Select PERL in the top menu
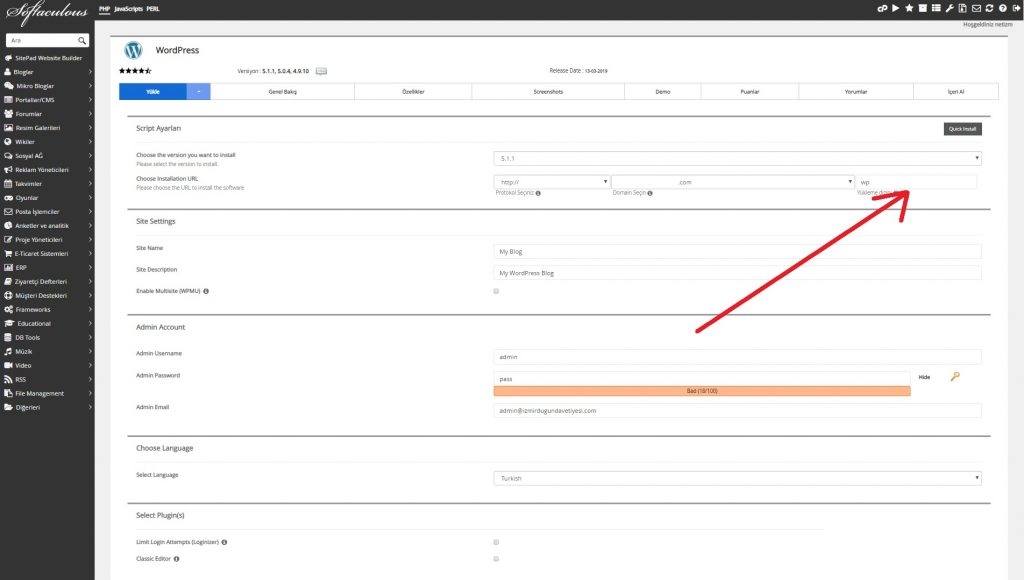Viewport: 1024px width, 580px height. (x=153, y=9)
